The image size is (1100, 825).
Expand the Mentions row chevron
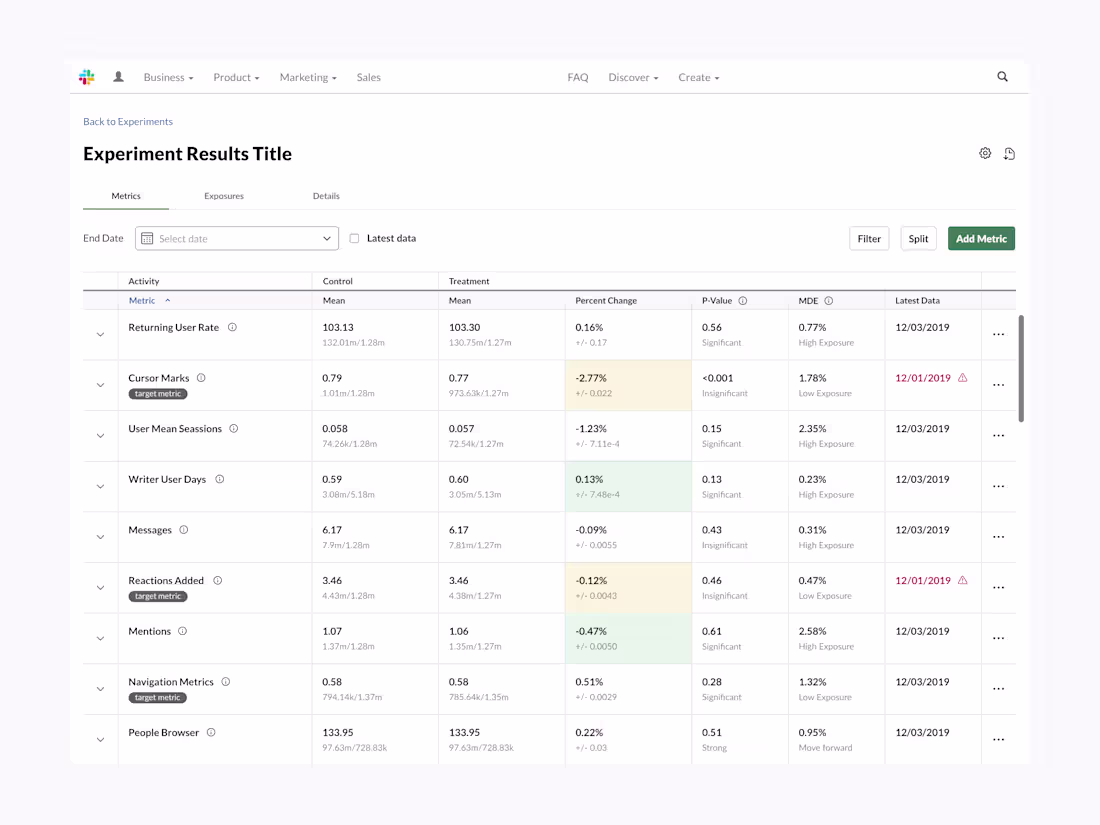tap(100, 638)
